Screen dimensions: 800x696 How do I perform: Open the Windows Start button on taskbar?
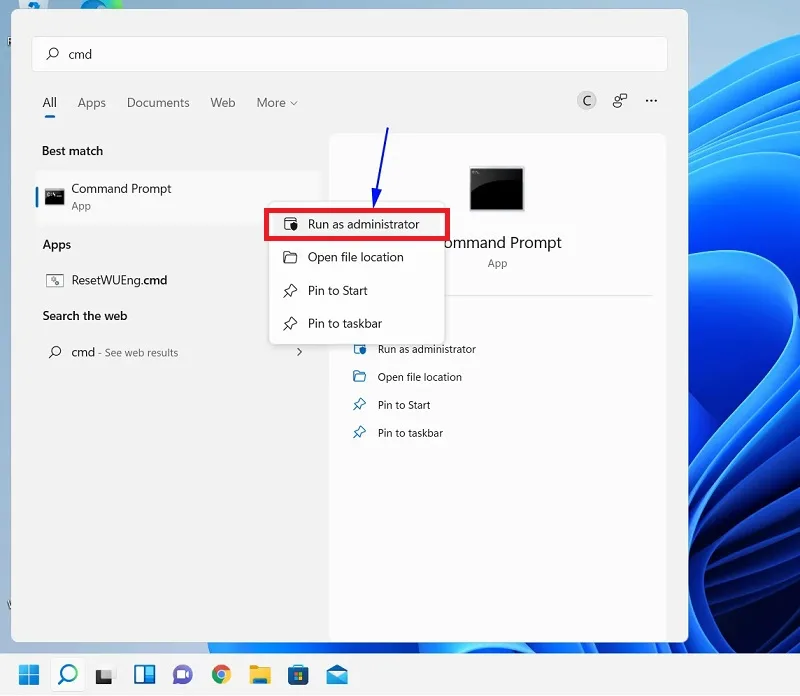point(29,675)
